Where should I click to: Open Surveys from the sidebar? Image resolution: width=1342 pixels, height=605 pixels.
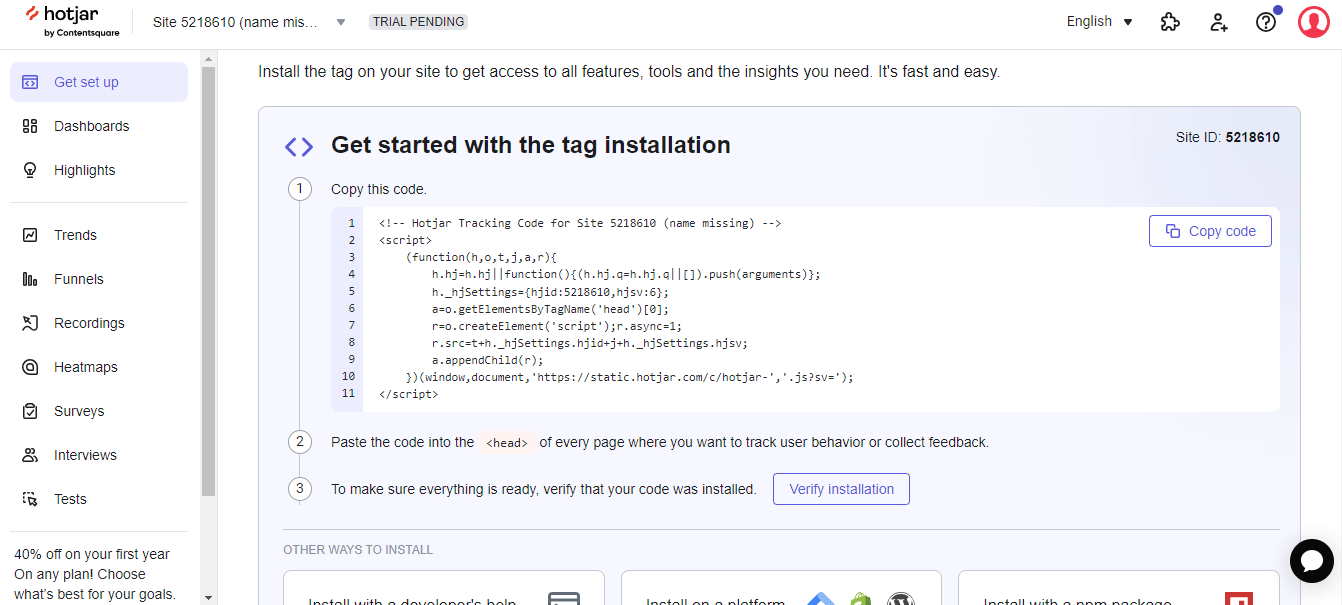click(x=79, y=411)
